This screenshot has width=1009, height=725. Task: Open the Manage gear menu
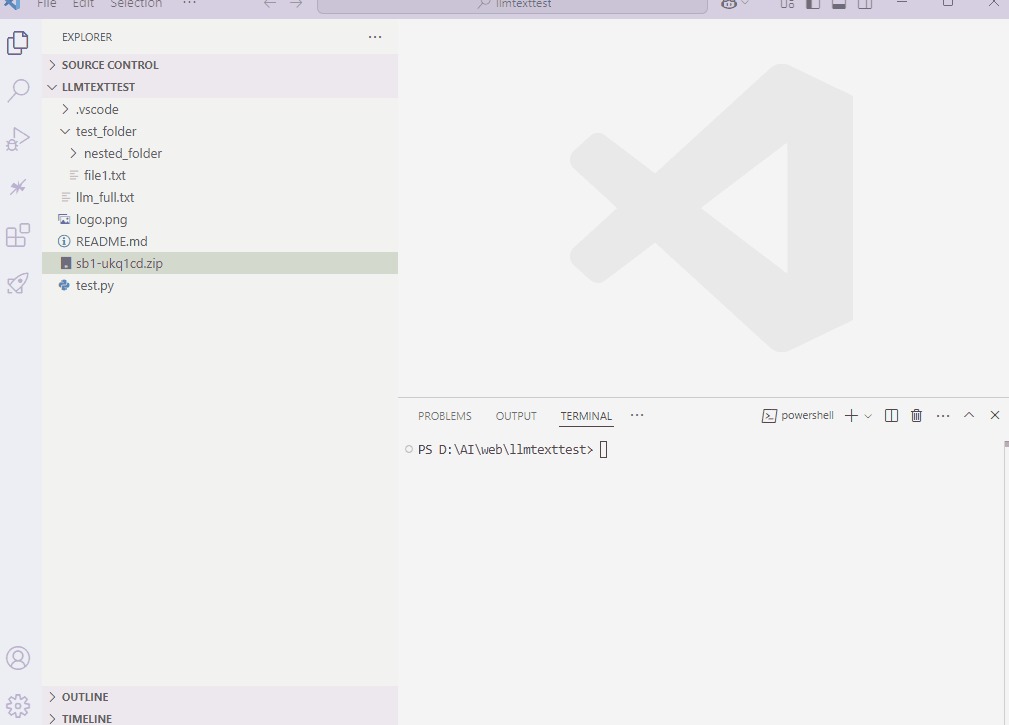click(18, 706)
